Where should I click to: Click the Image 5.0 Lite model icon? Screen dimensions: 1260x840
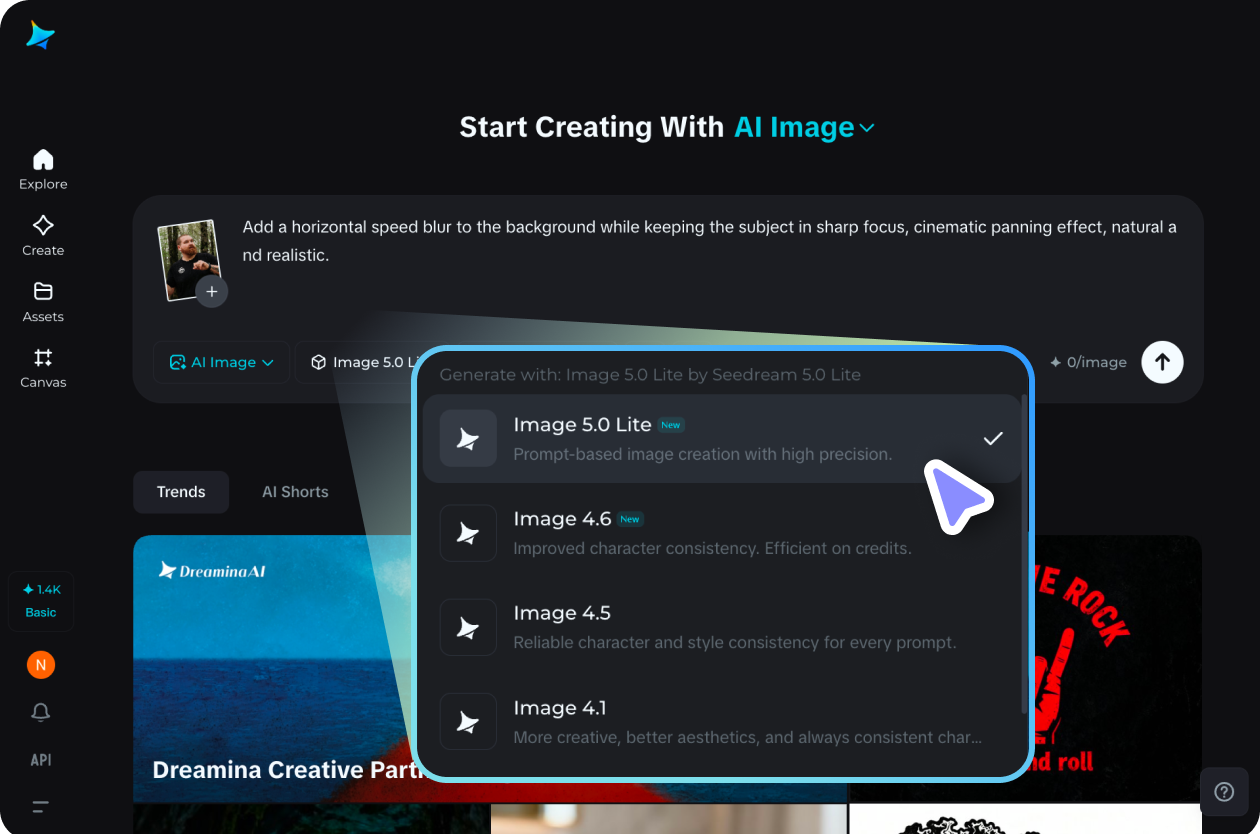(468, 438)
